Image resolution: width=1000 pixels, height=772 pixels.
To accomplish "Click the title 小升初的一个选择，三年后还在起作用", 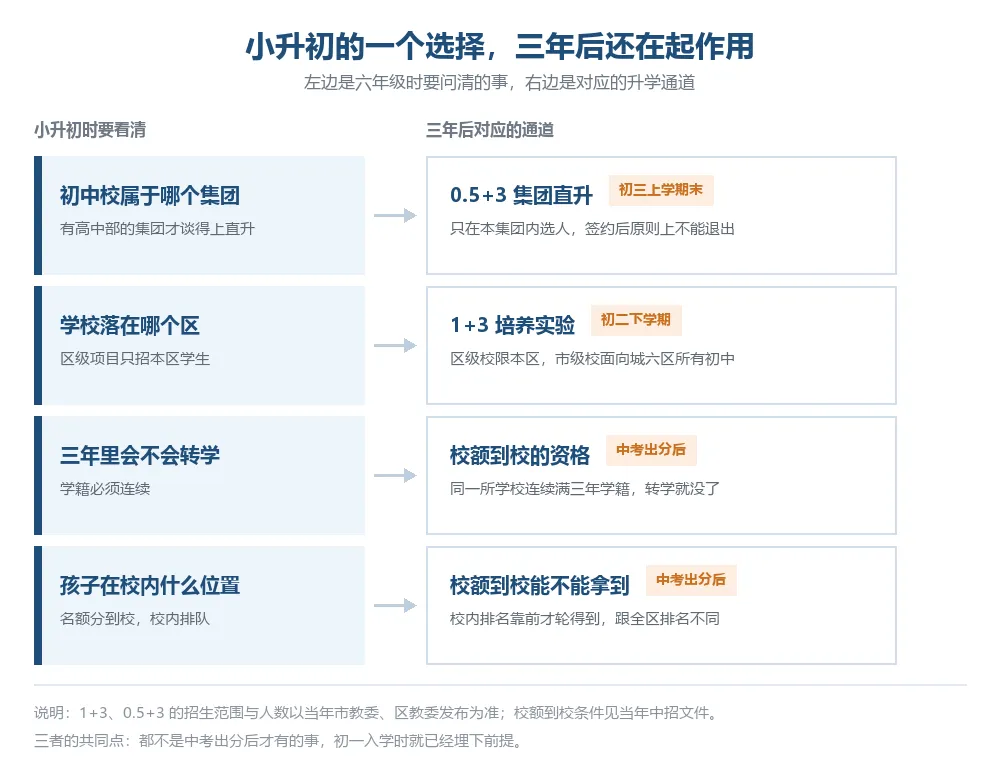I will tap(500, 47).
